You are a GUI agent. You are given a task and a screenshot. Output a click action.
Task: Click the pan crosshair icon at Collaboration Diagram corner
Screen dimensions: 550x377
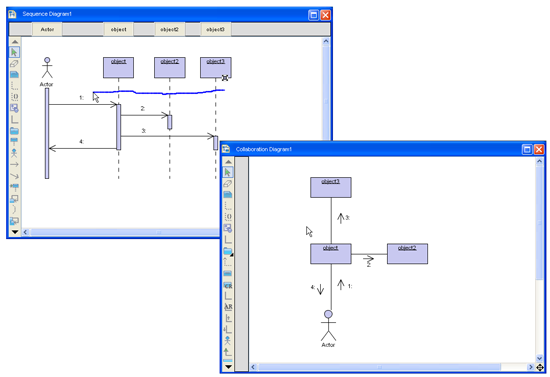tap(540, 368)
